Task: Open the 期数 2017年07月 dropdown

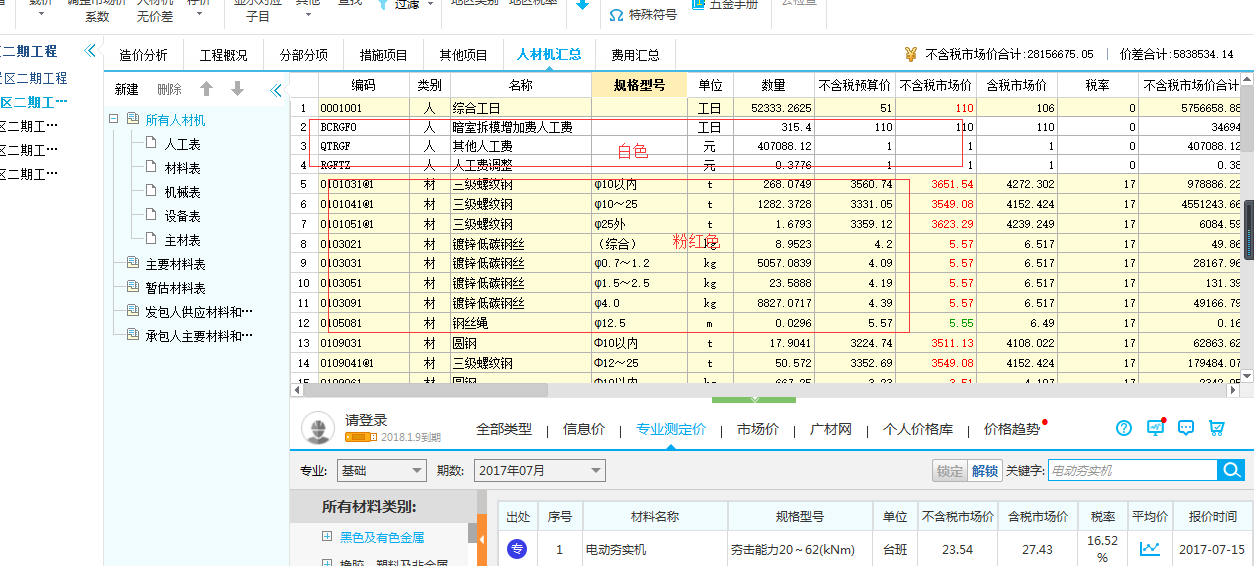Action: click(x=540, y=470)
